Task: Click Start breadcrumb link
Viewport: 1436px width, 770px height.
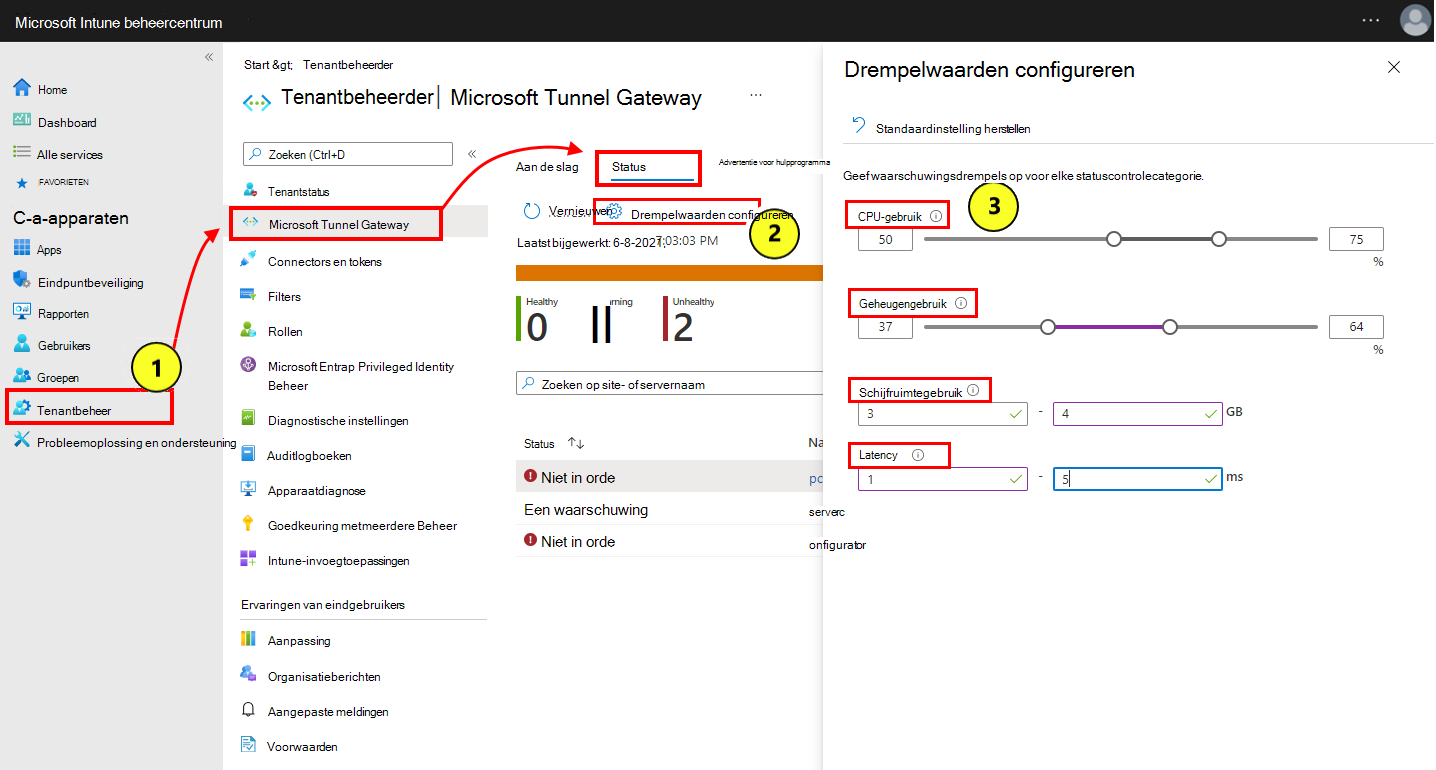Action: 269,64
